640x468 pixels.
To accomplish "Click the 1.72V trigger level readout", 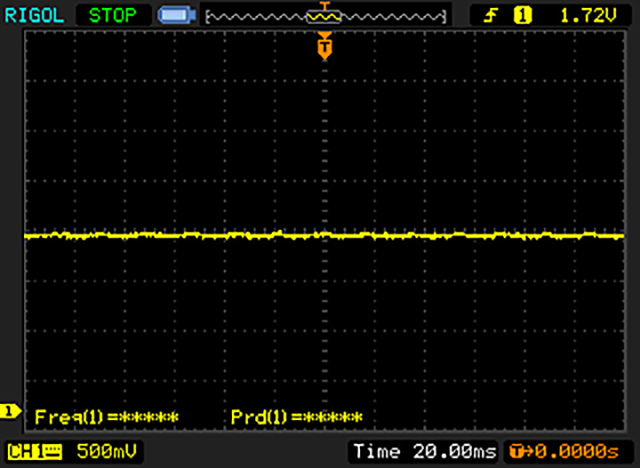I will (588, 16).
